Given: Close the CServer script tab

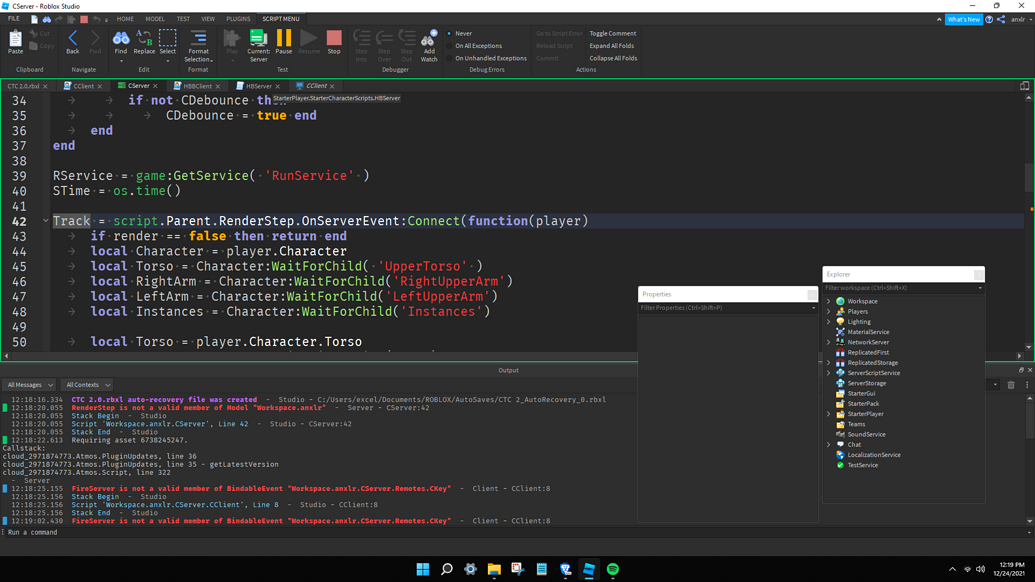Looking at the screenshot, I should 155,86.
